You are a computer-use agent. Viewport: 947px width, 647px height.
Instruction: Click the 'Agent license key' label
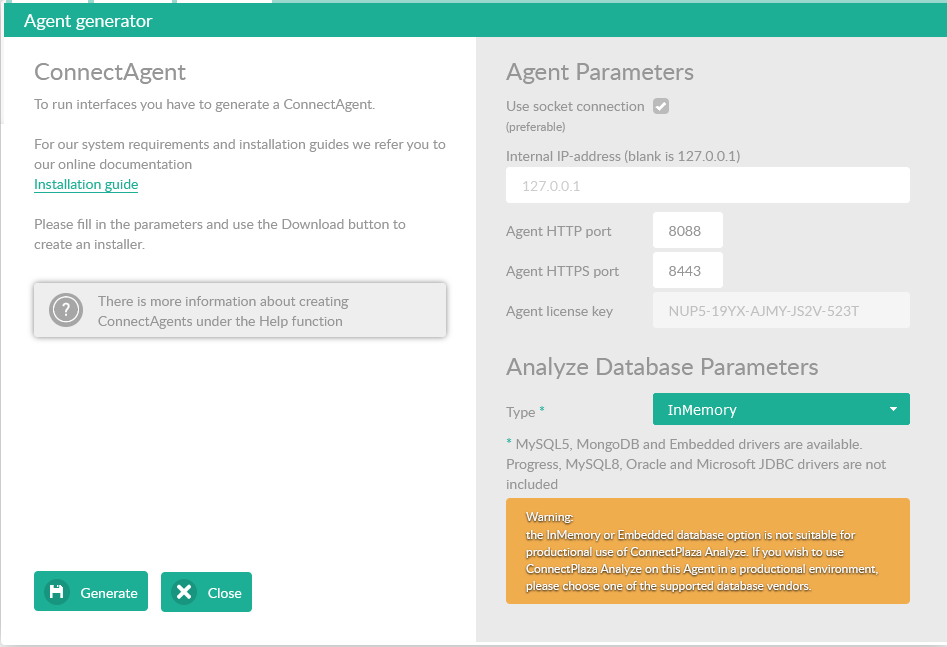(x=559, y=311)
